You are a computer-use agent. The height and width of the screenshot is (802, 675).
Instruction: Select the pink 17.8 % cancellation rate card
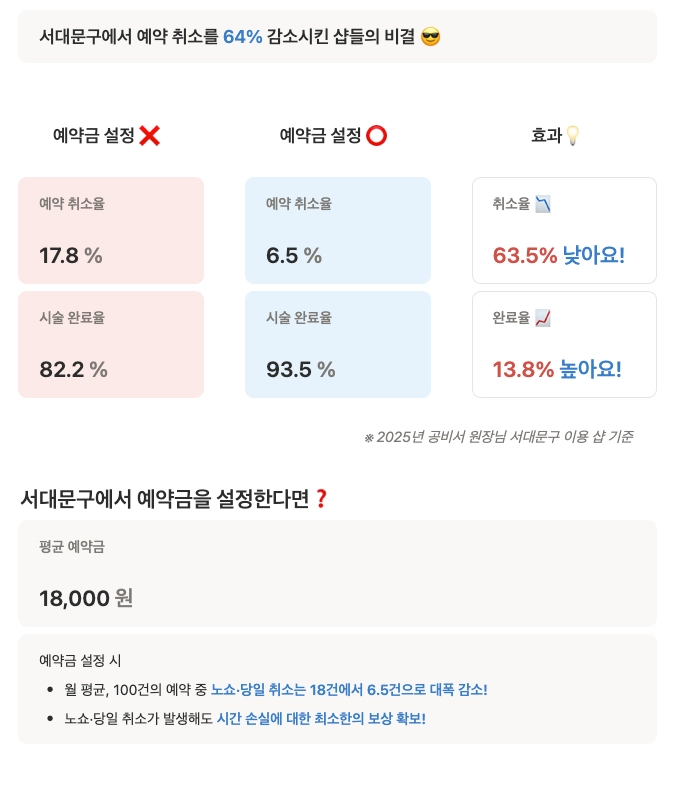click(111, 231)
